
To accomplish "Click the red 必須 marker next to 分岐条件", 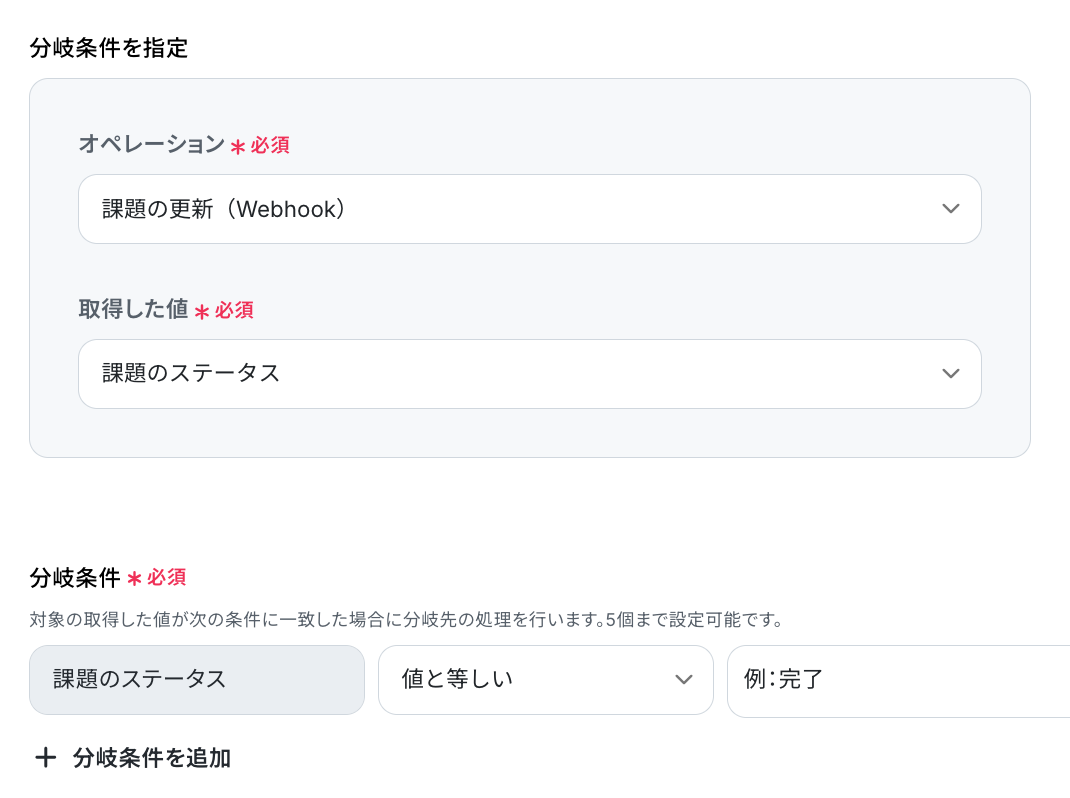I will click(x=167, y=578).
